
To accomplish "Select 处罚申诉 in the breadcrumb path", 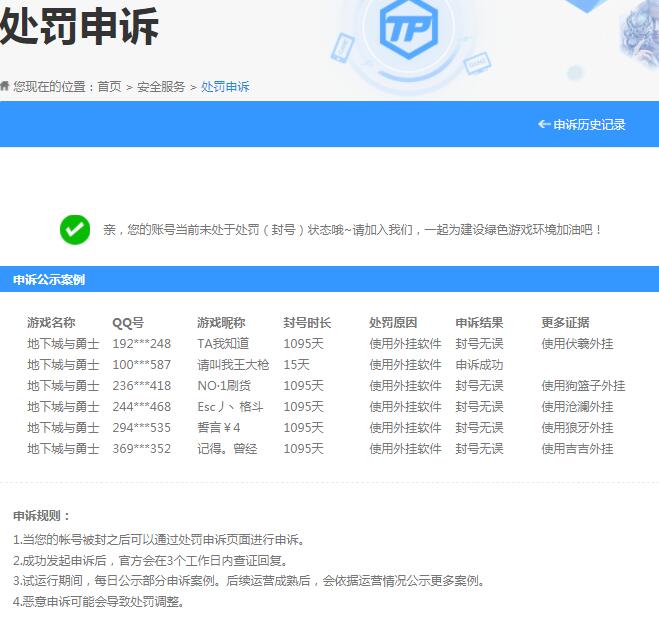I will (225, 87).
